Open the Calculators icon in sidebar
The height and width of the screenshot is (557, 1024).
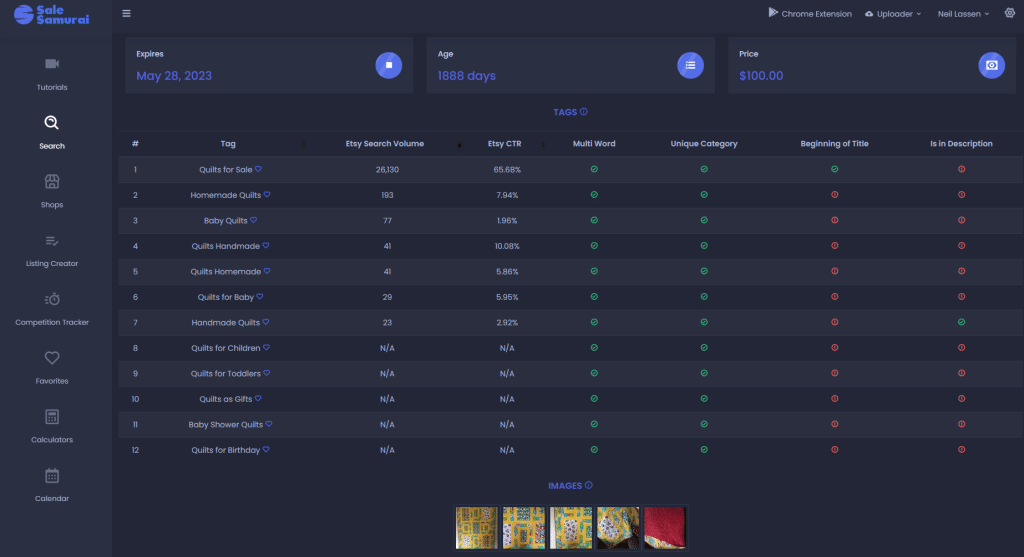point(52,417)
